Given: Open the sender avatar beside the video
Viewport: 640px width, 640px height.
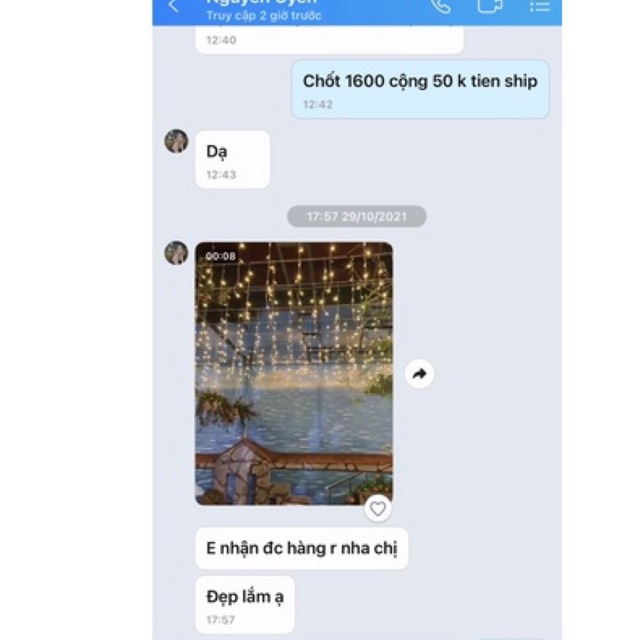Looking at the screenshot, I should click(176, 253).
